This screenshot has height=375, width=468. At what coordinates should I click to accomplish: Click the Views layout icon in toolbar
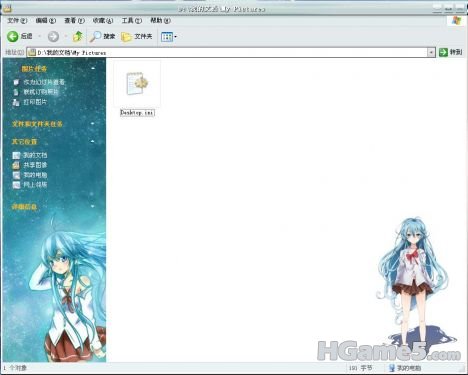167,36
